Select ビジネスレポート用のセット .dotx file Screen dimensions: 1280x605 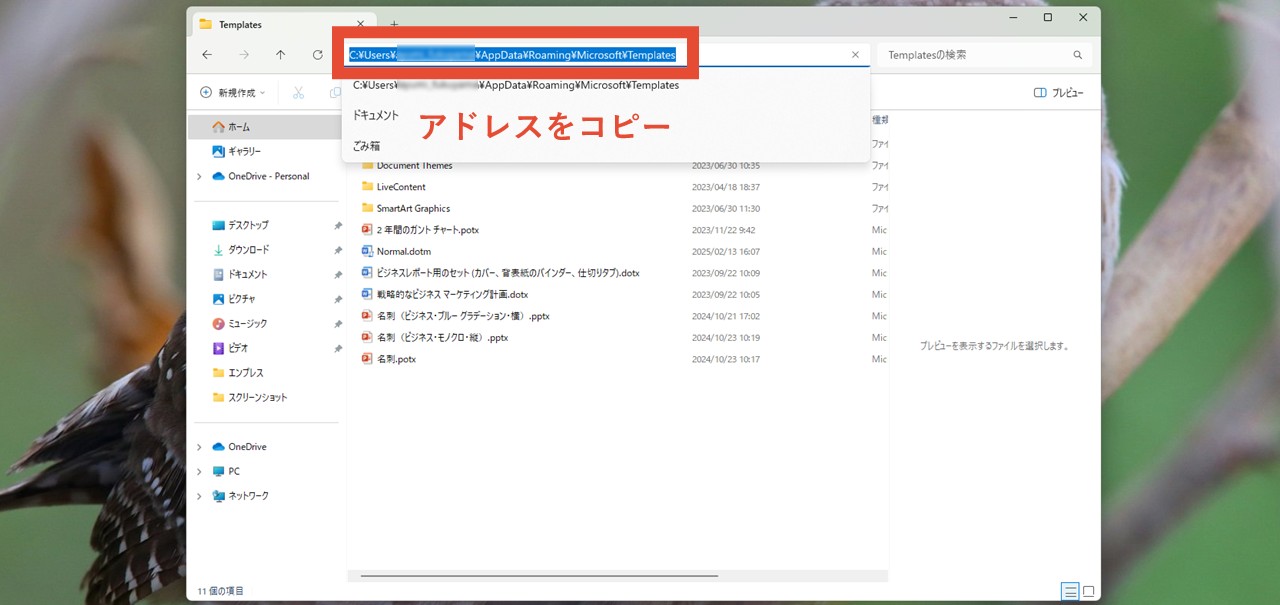(x=508, y=273)
